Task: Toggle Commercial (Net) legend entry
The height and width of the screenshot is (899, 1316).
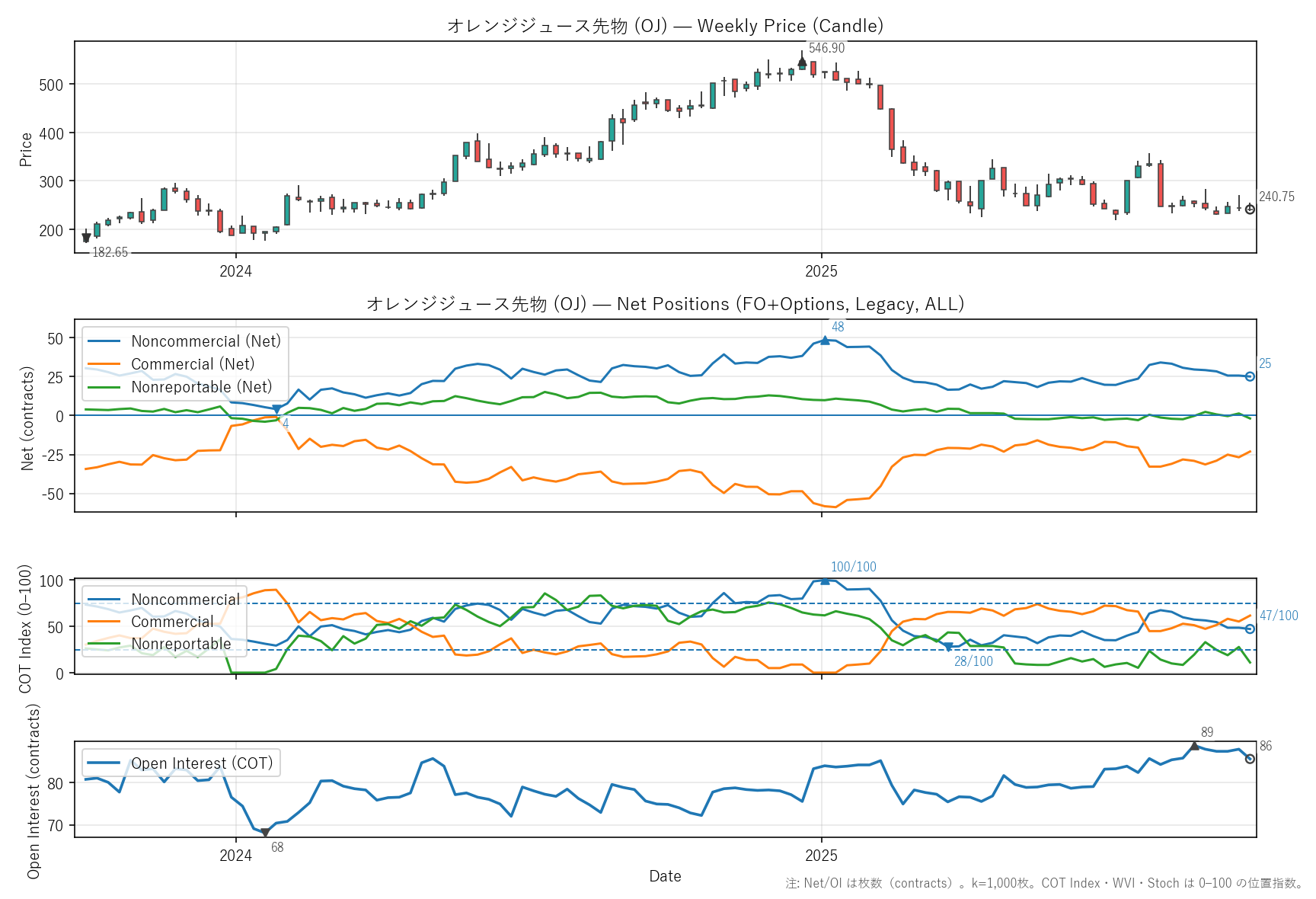Action: tap(193, 364)
